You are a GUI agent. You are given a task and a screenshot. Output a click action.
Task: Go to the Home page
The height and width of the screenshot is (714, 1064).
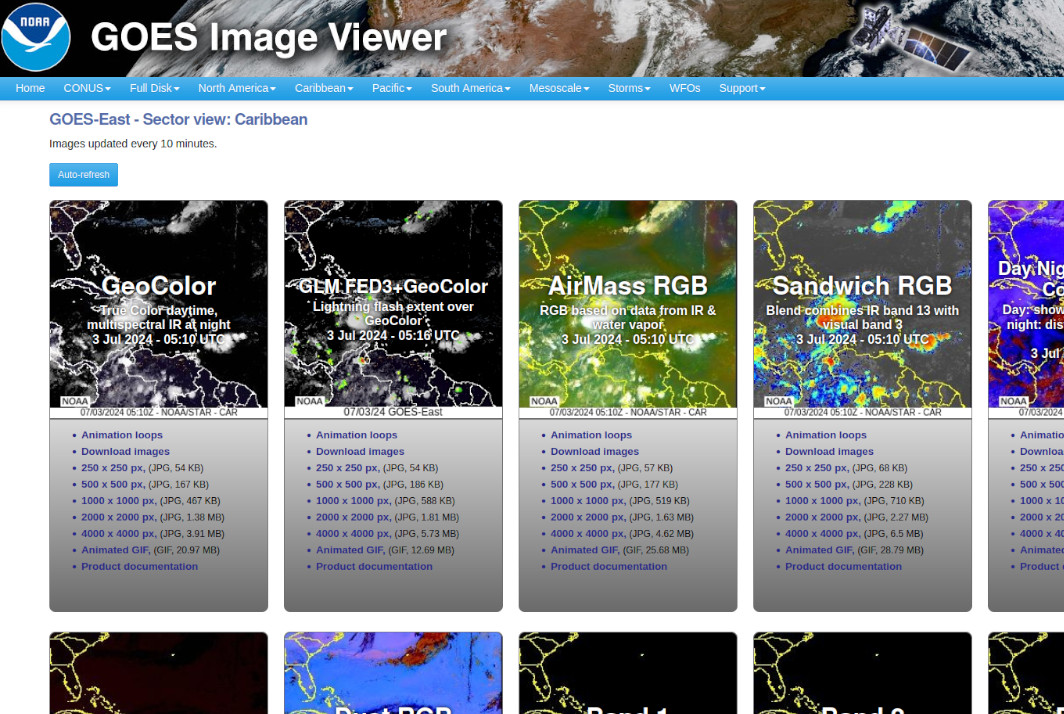coord(30,88)
